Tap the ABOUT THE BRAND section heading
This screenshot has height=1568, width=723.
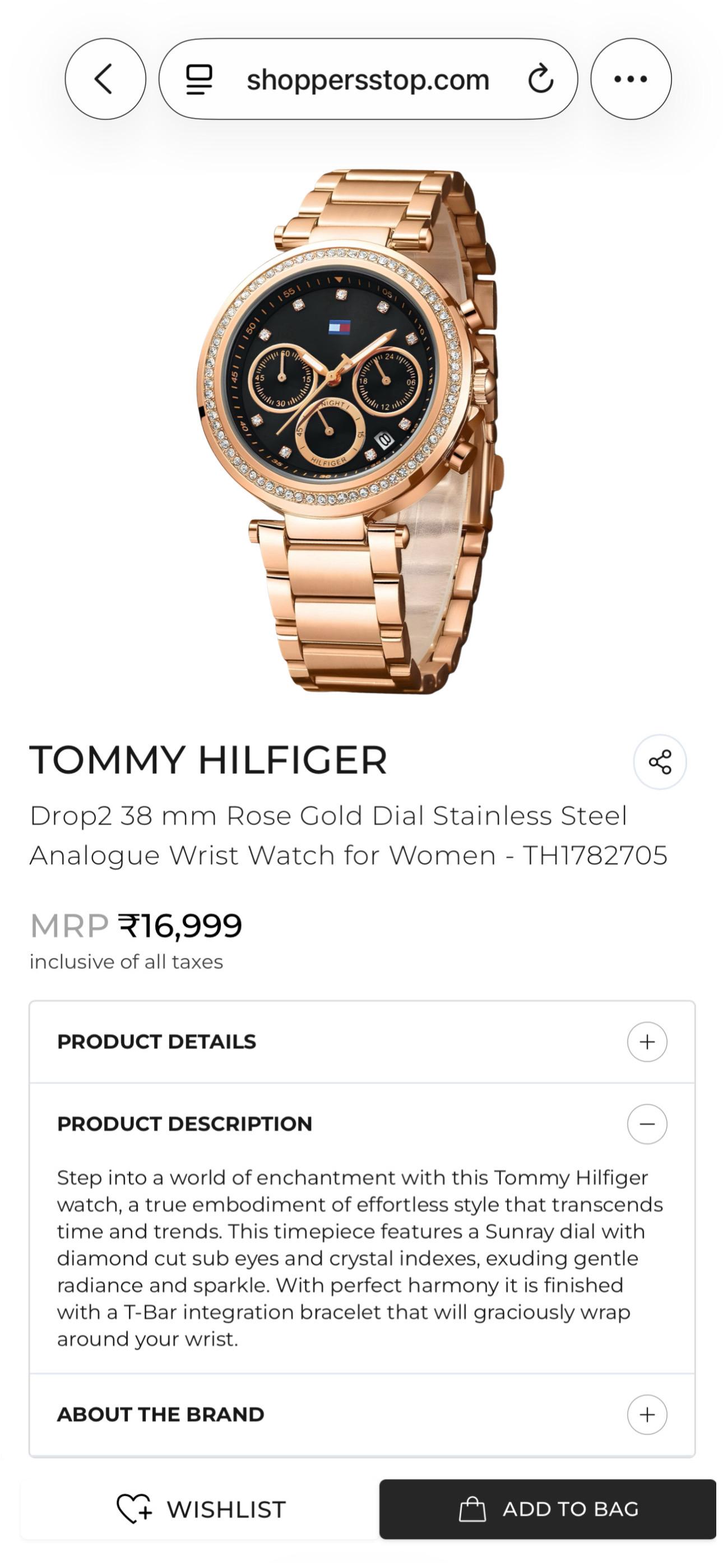161,1414
